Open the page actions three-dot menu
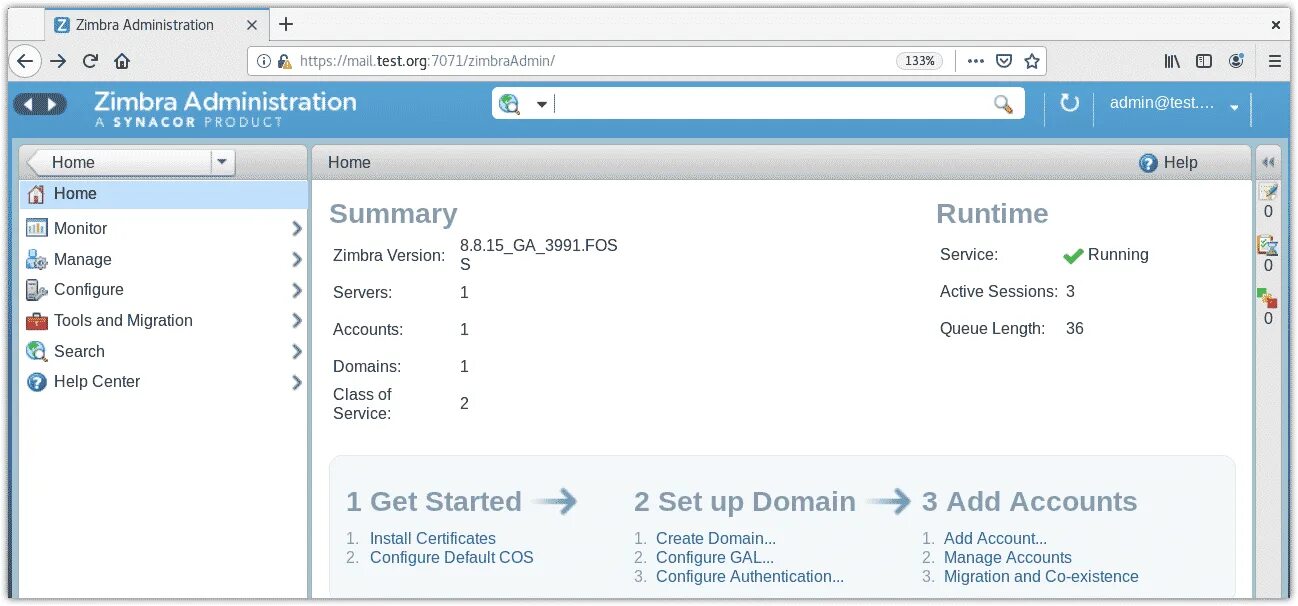The width and height of the screenshot is (1298, 606). [976, 61]
